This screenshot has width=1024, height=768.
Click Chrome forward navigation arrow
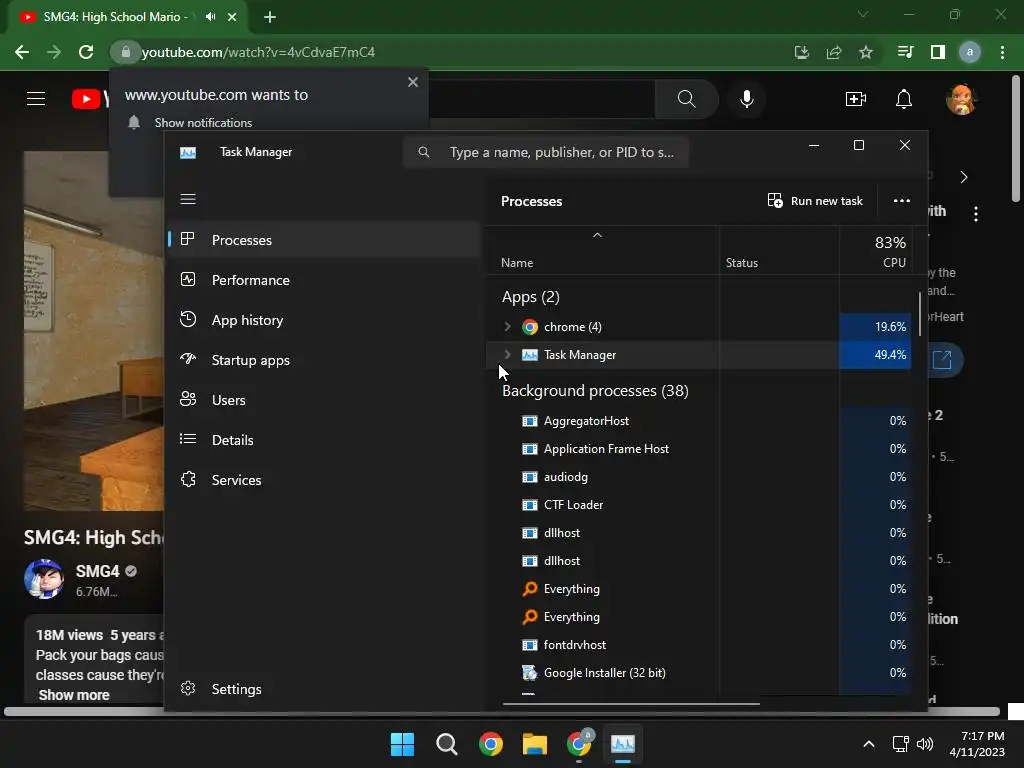(54, 52)
